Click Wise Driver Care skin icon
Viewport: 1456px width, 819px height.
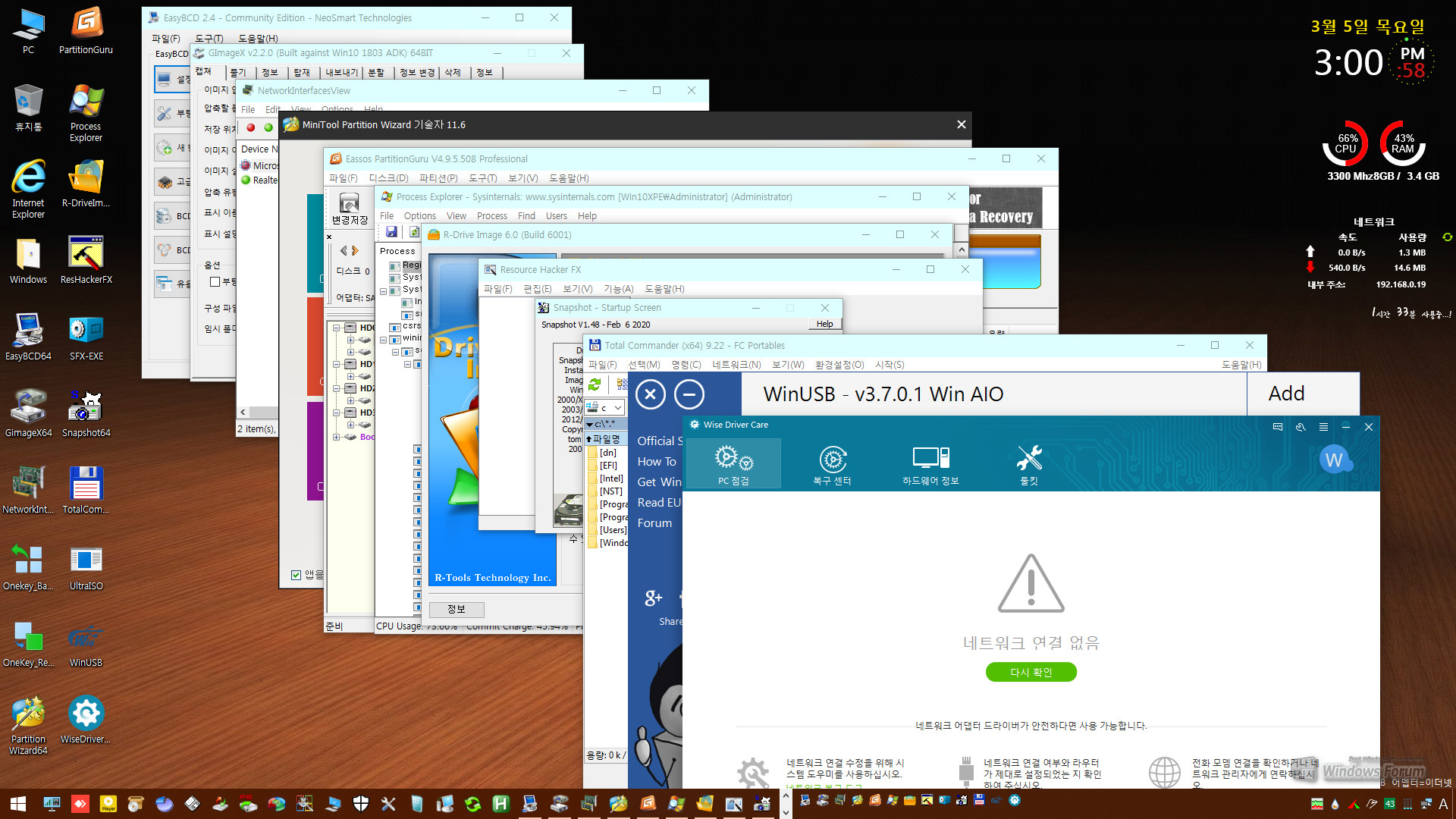pyautogui.click(x=1301, y=427)
